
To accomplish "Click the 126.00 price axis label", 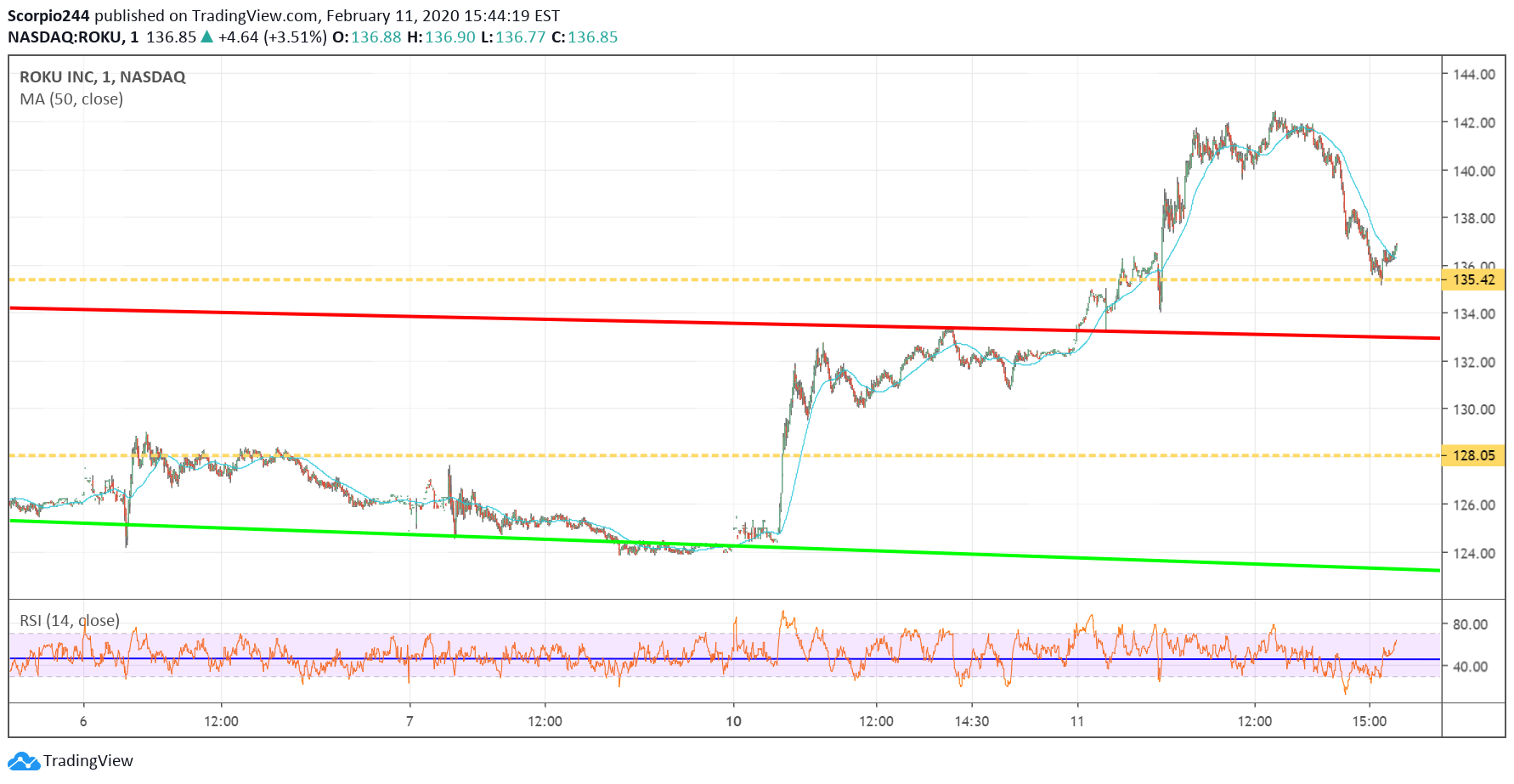I will 1474,505.
